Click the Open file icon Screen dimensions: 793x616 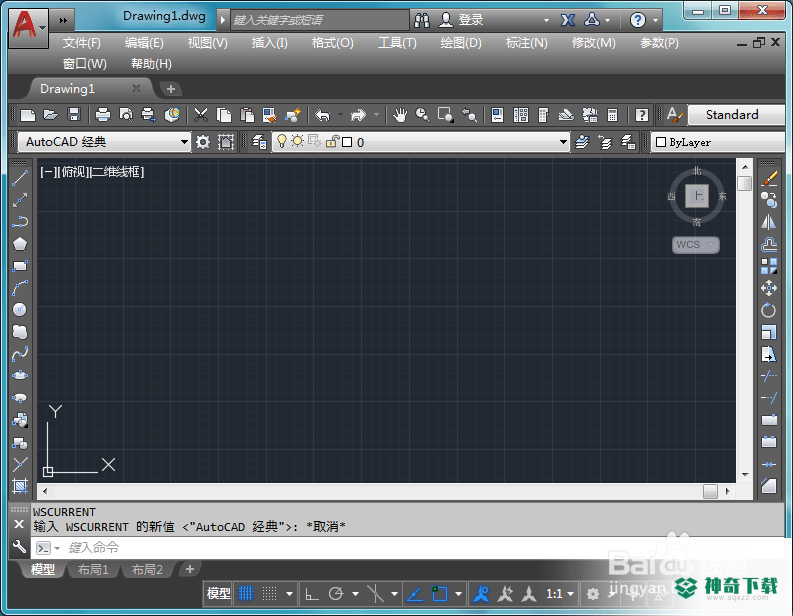tap(51, 115)
